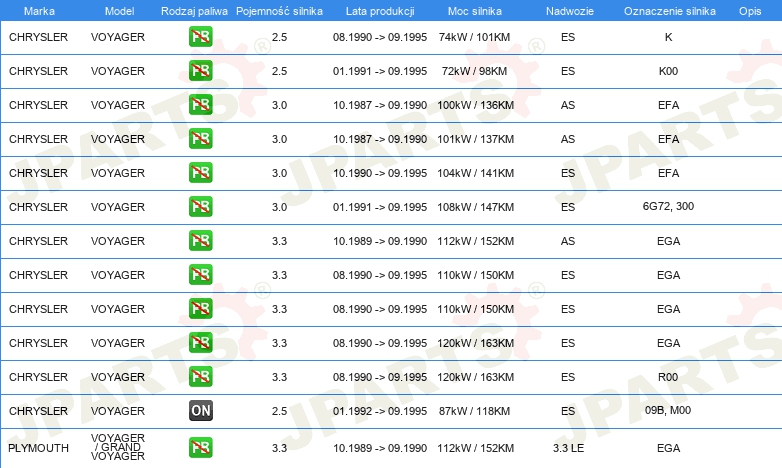
Task: Click the 3.0 capacity cell in the 6G72, 300 row
Action: [279, 207]
